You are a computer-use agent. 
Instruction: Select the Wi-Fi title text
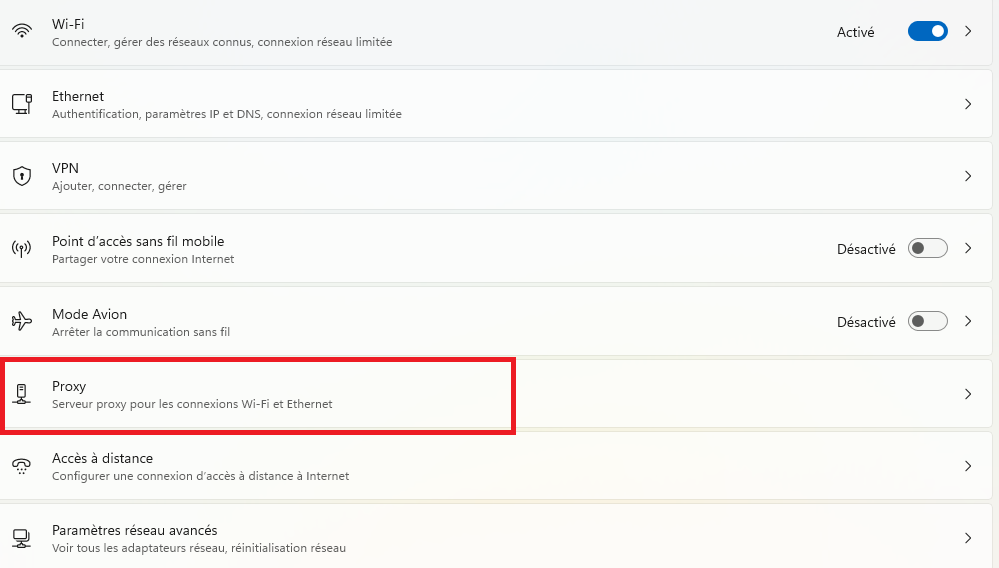point(68,24)
